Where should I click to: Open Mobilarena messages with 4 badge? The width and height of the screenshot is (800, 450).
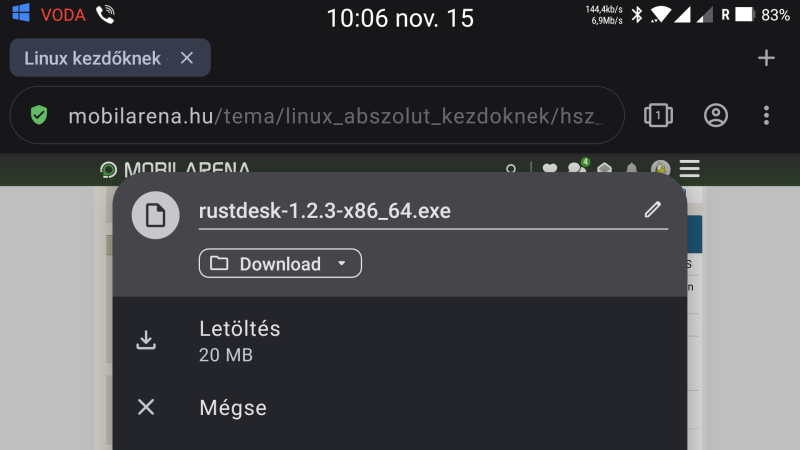[x=578, y=167]
